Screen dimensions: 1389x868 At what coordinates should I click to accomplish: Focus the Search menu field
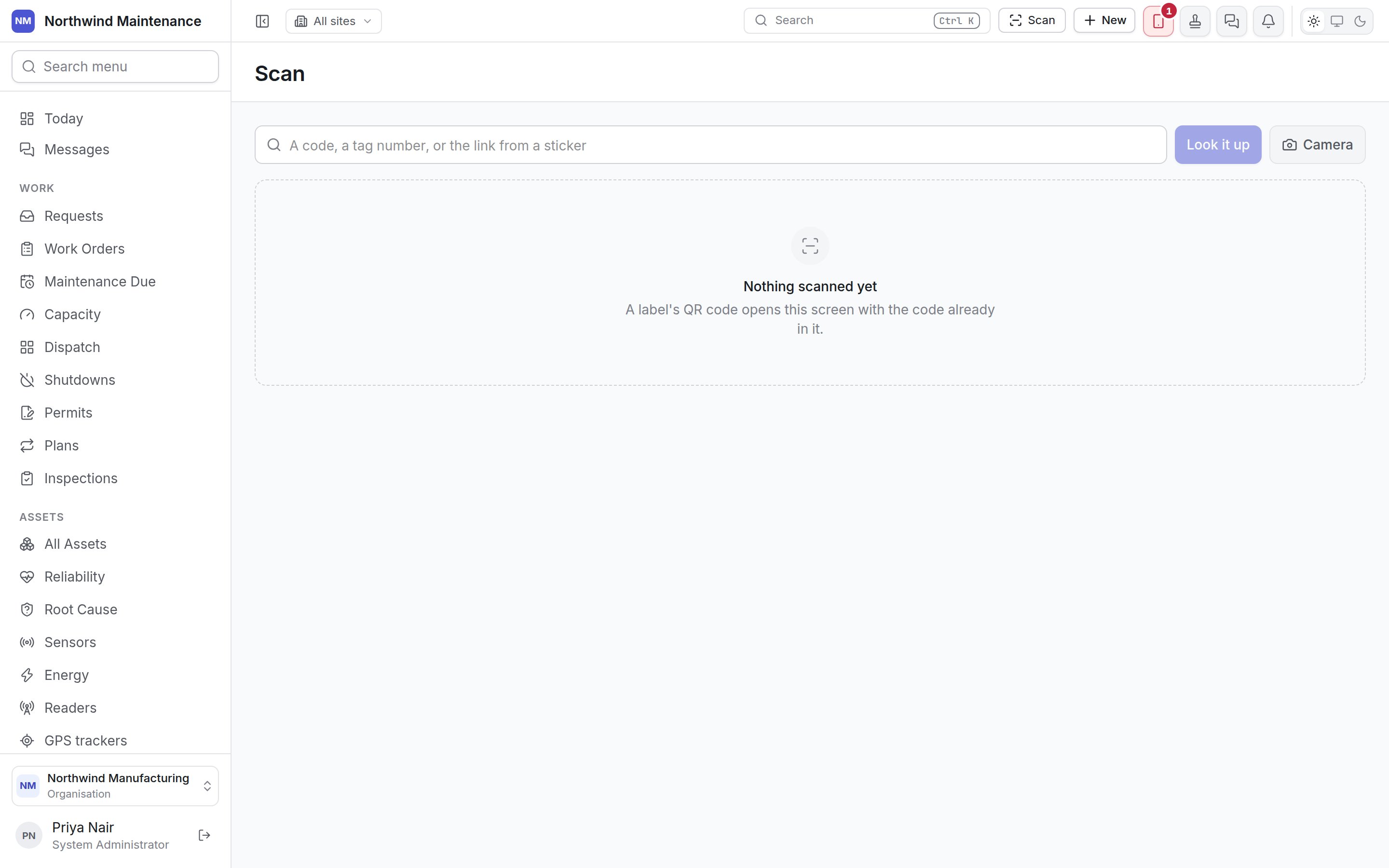tap(115, 67)
